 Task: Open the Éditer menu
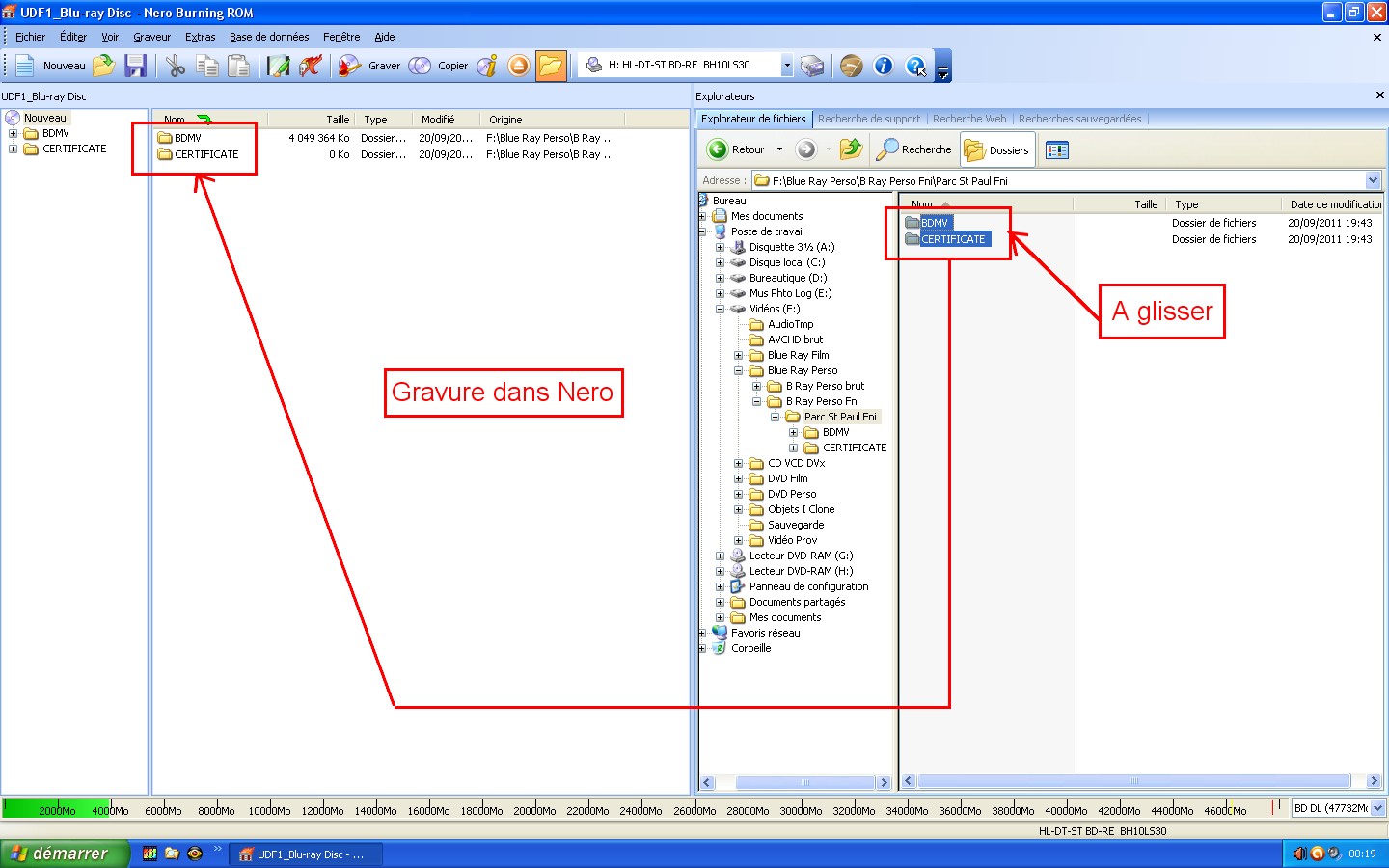(73, 37)
